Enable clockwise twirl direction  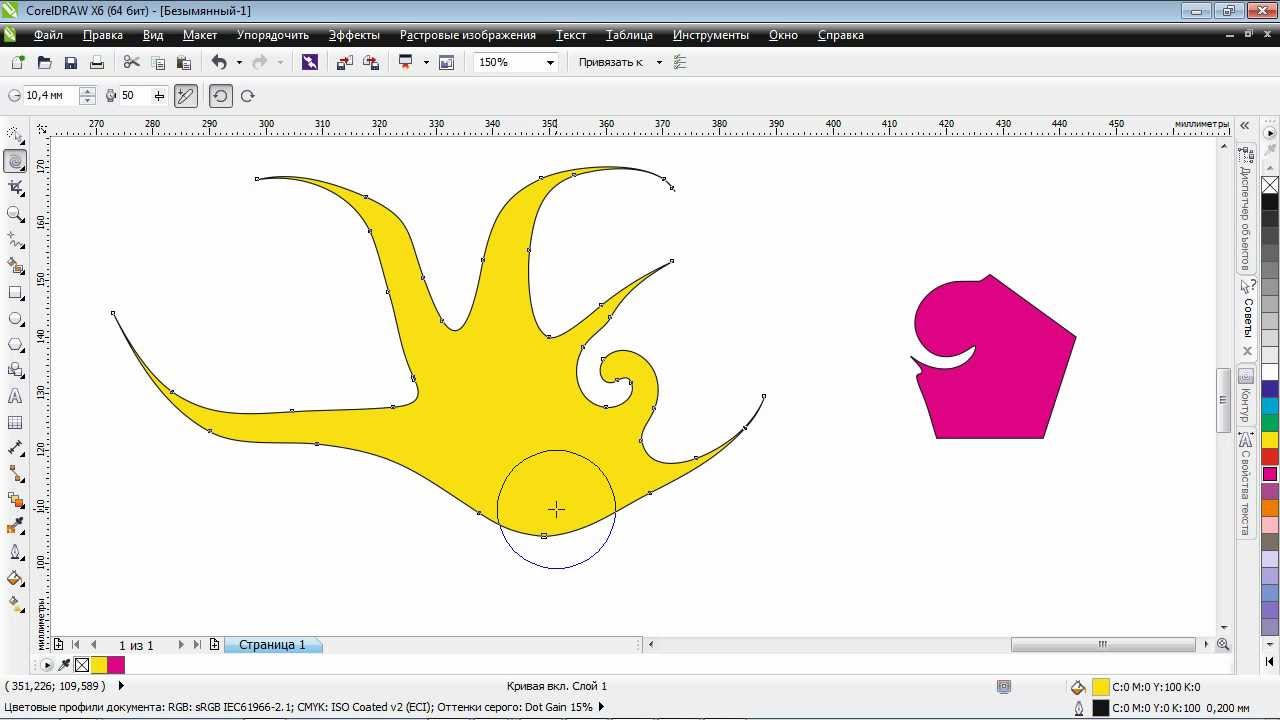pyautogui.click(x=247, y=96)
